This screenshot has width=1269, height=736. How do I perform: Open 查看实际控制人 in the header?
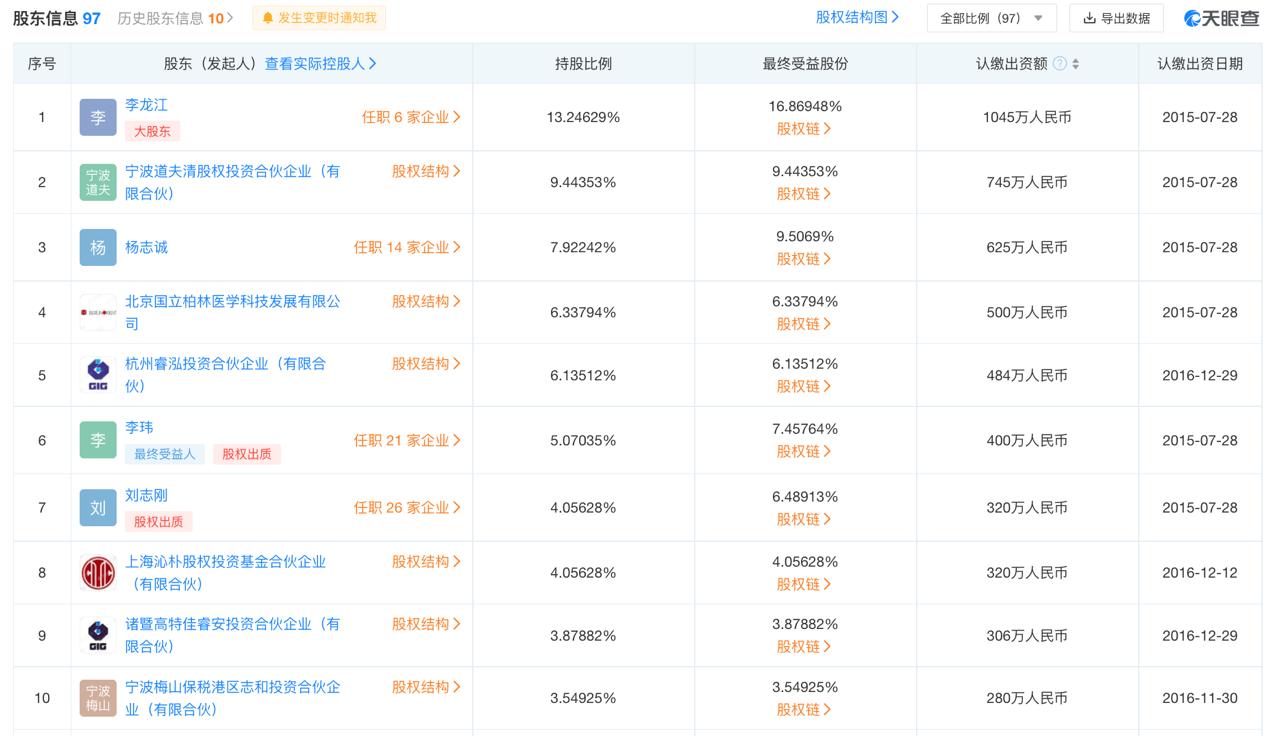(x=316, y=62)
